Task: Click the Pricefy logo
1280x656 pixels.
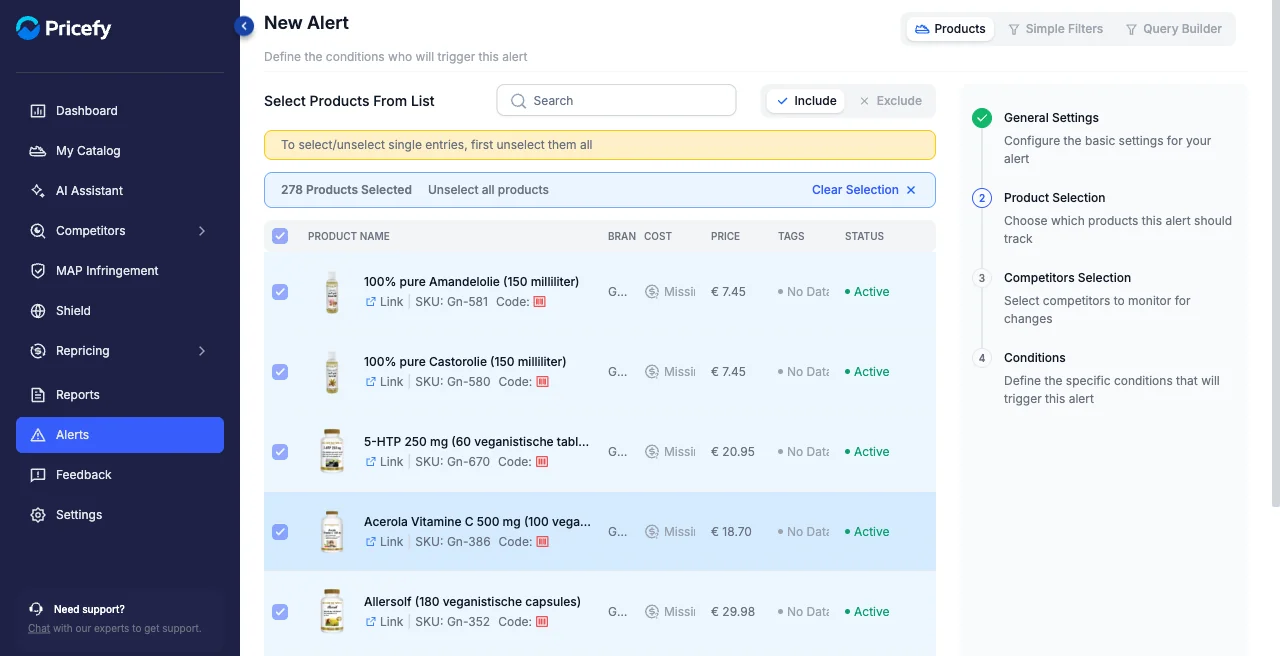Action: tap(64, 28)
